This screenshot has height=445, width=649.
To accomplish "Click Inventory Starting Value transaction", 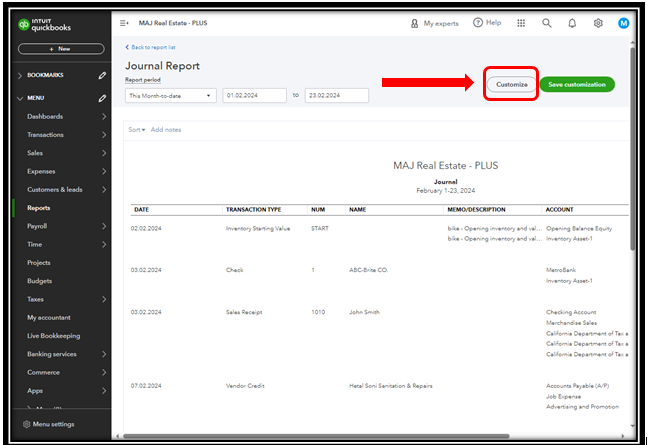I will [x=258, y=229].
